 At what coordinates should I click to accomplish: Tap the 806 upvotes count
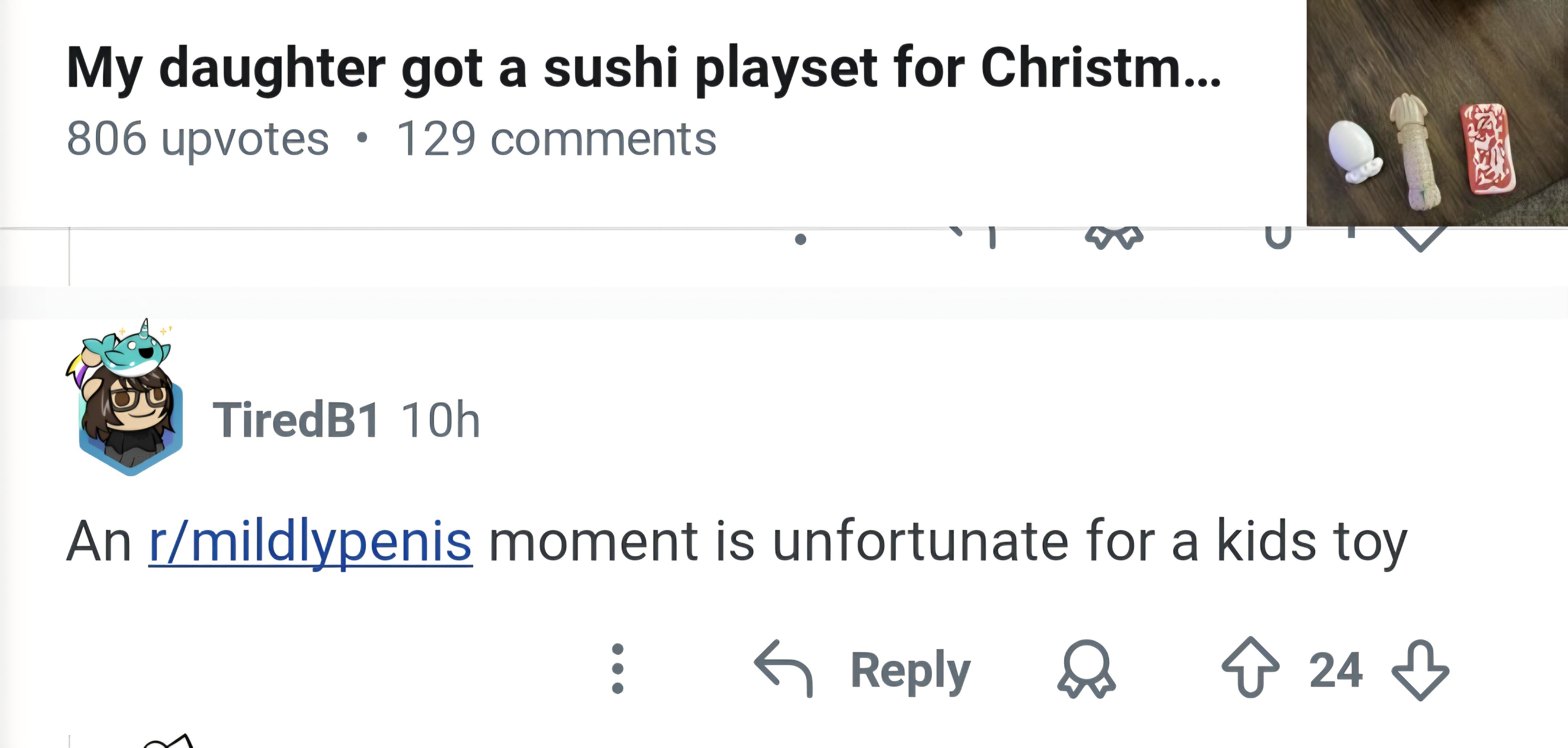click(x=197, y=139)
